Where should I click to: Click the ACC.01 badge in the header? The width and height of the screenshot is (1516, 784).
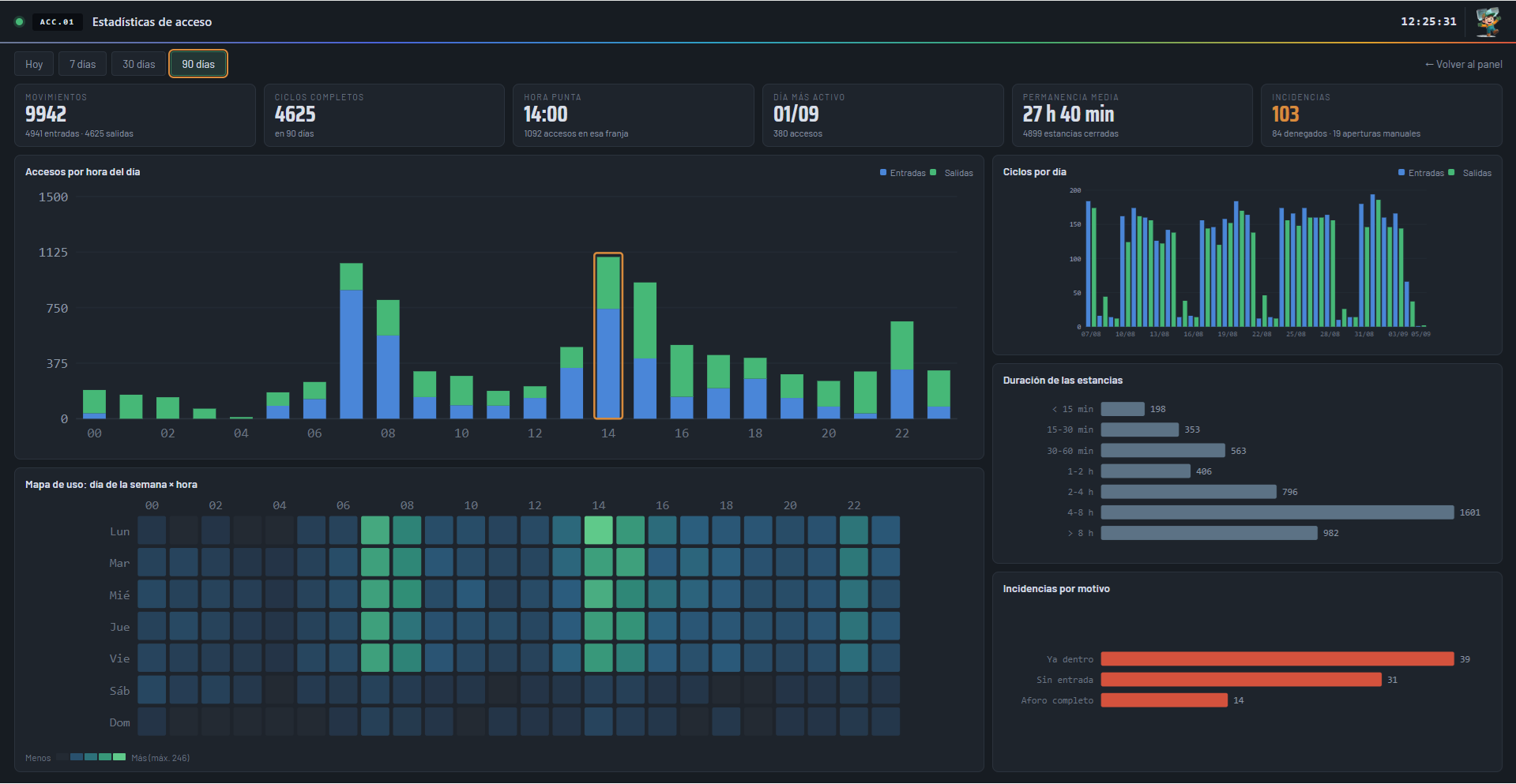pyautogui.click(x=57, y=22)
